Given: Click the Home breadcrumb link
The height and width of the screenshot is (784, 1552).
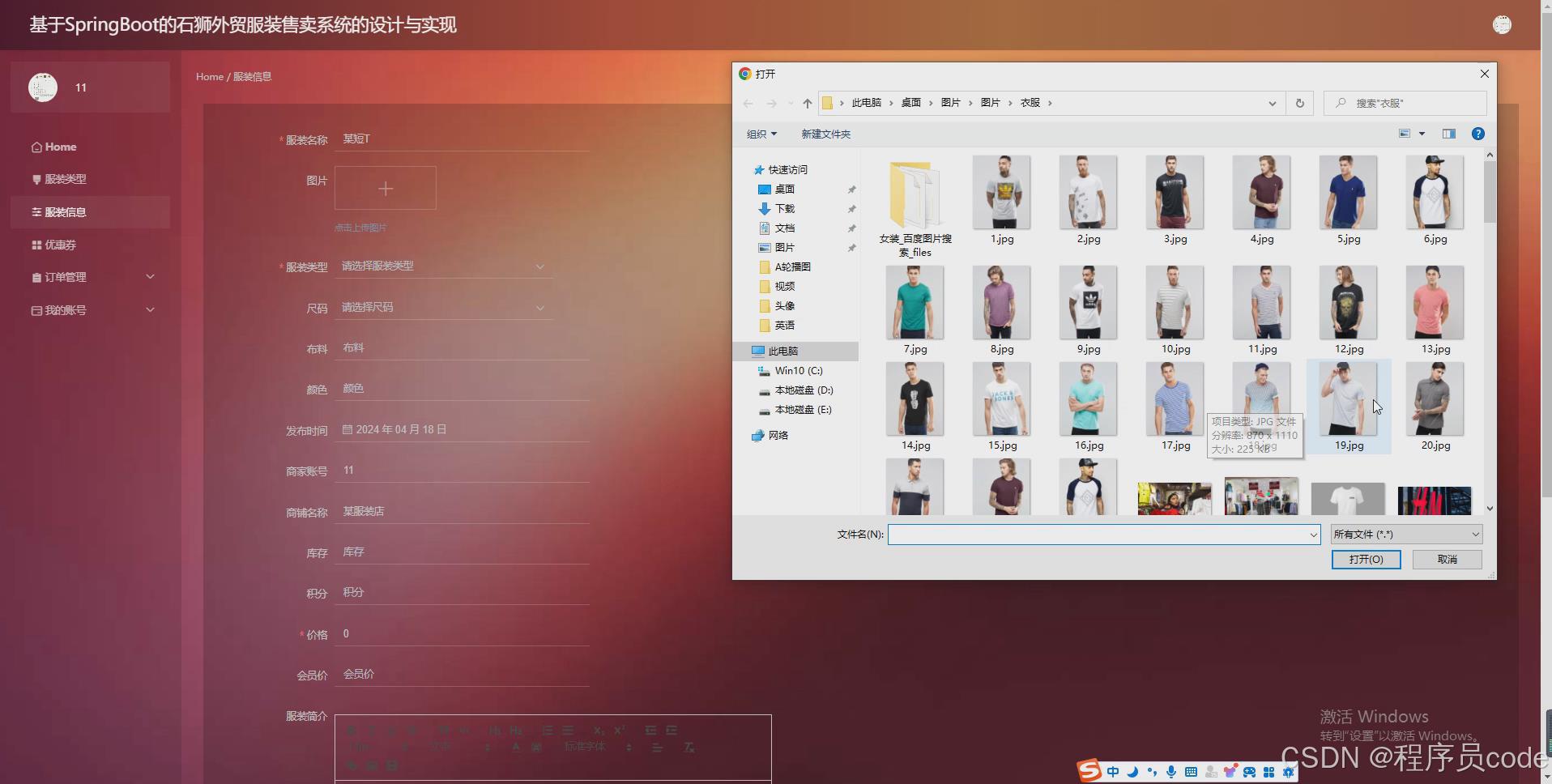Looking at the screenshot, I should (x=210, y=76).
